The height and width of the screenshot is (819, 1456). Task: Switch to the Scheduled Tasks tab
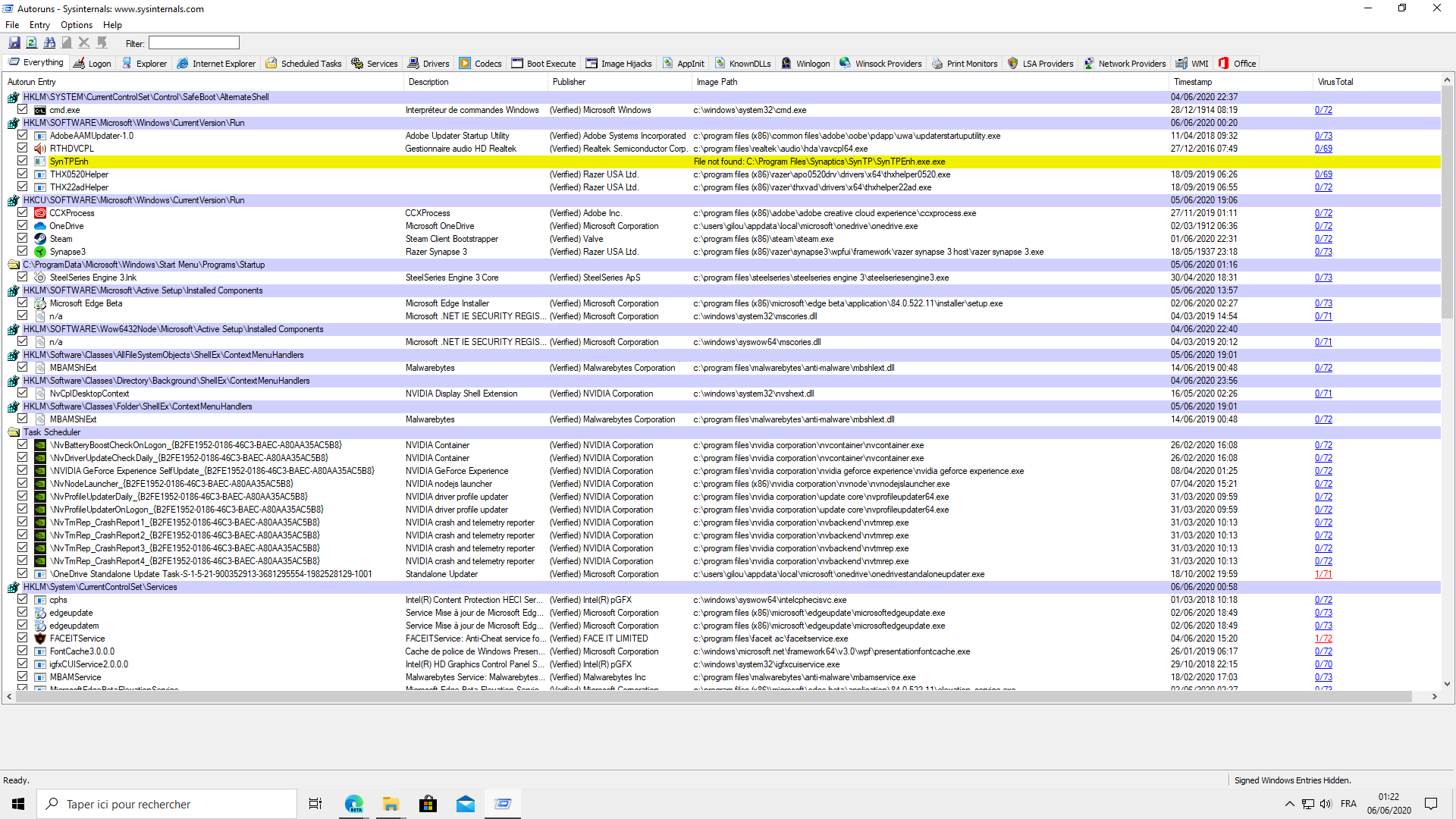303,64
